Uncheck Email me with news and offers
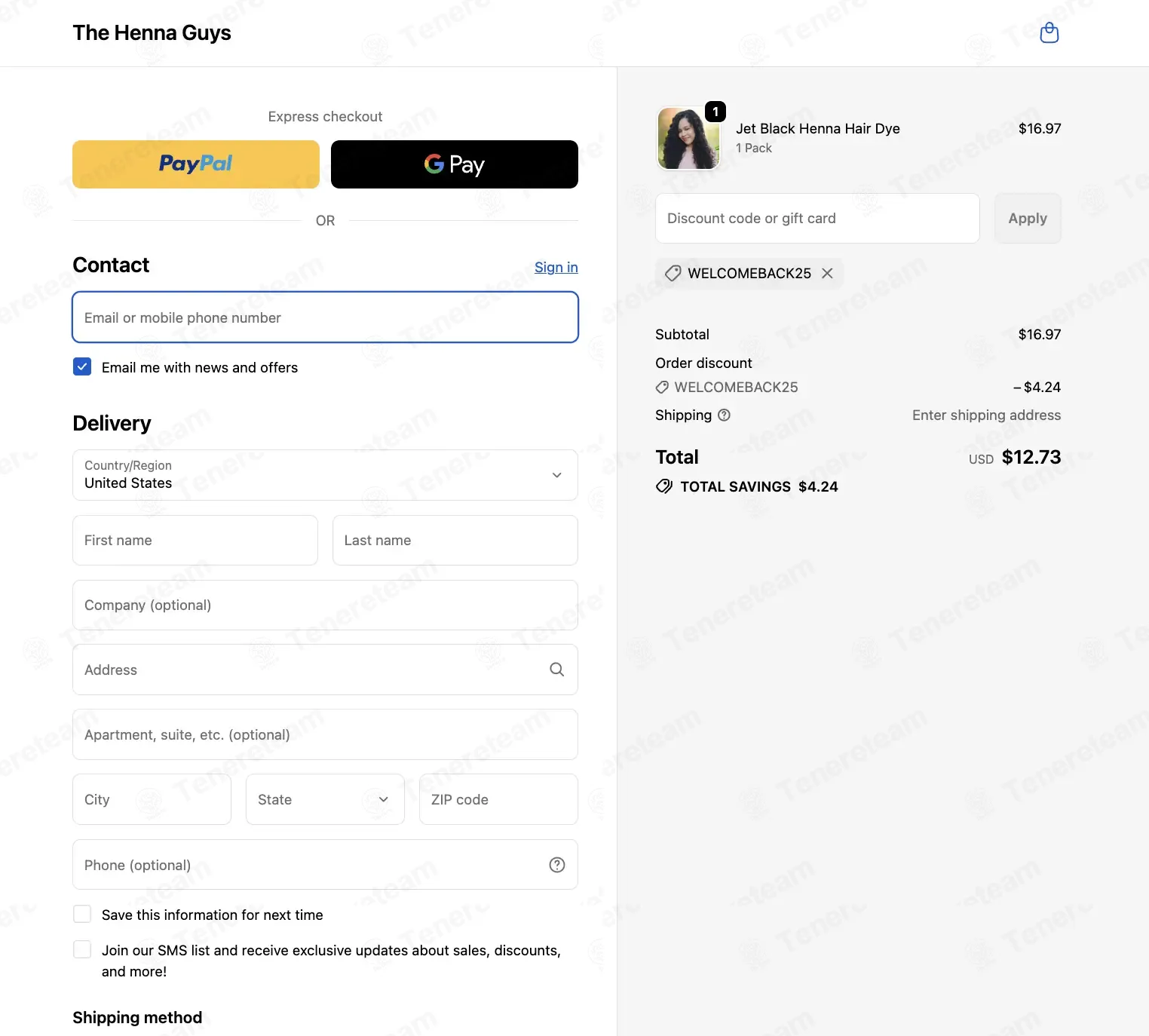Screen dimensions: 1149x1036 [x=82, y=367]
